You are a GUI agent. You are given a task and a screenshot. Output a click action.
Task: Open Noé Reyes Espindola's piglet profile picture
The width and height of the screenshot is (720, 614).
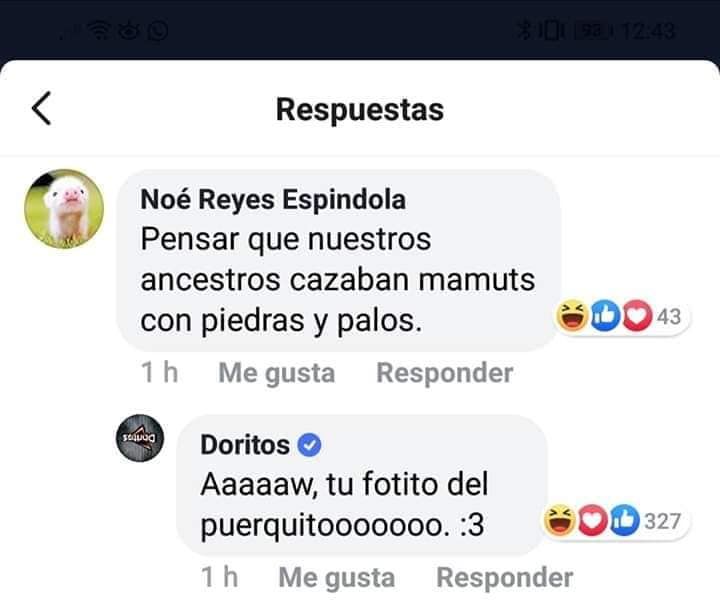pos(64,209)
